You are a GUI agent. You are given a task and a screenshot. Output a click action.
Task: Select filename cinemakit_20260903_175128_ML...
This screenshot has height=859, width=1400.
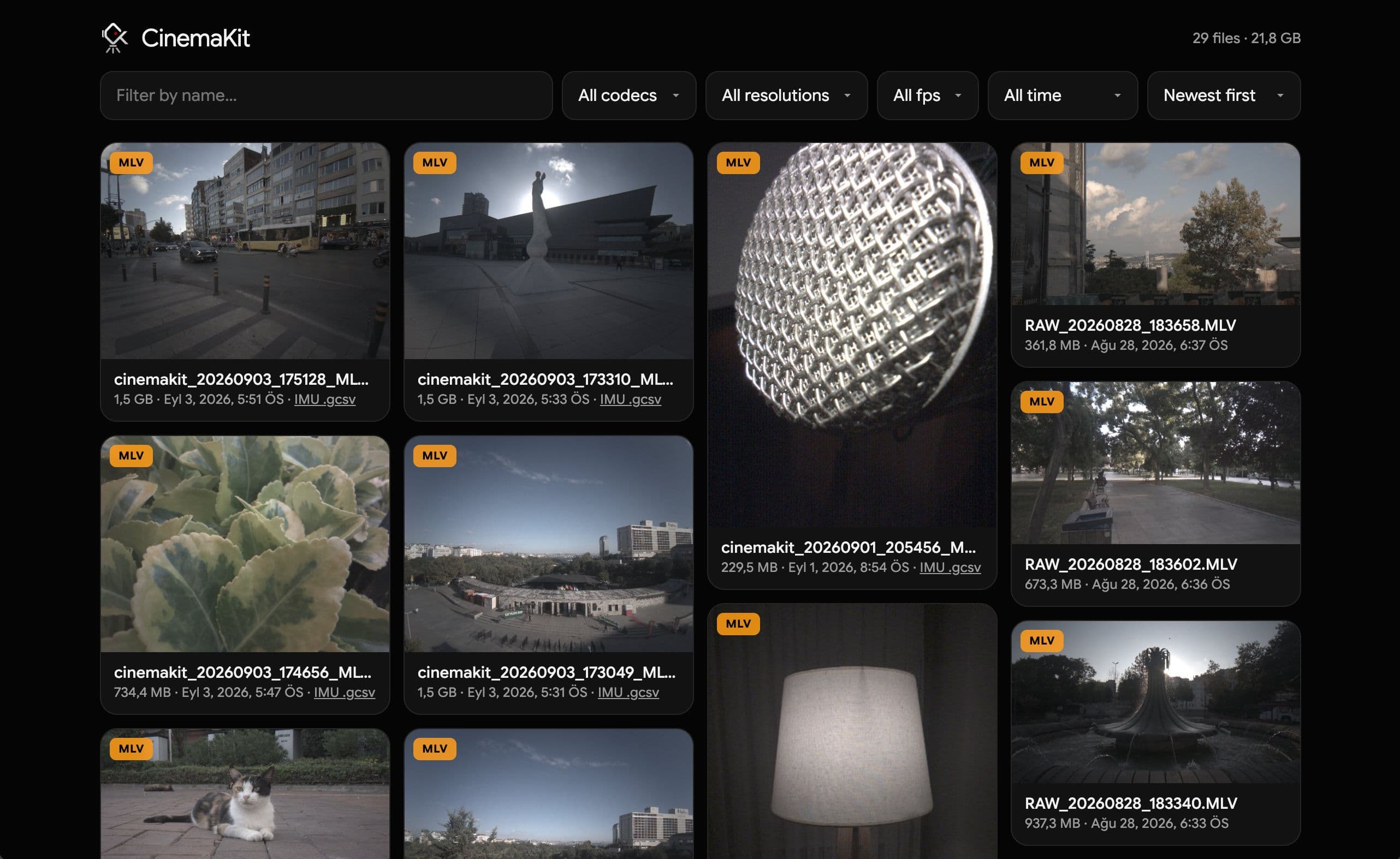(x=241, y=379)
